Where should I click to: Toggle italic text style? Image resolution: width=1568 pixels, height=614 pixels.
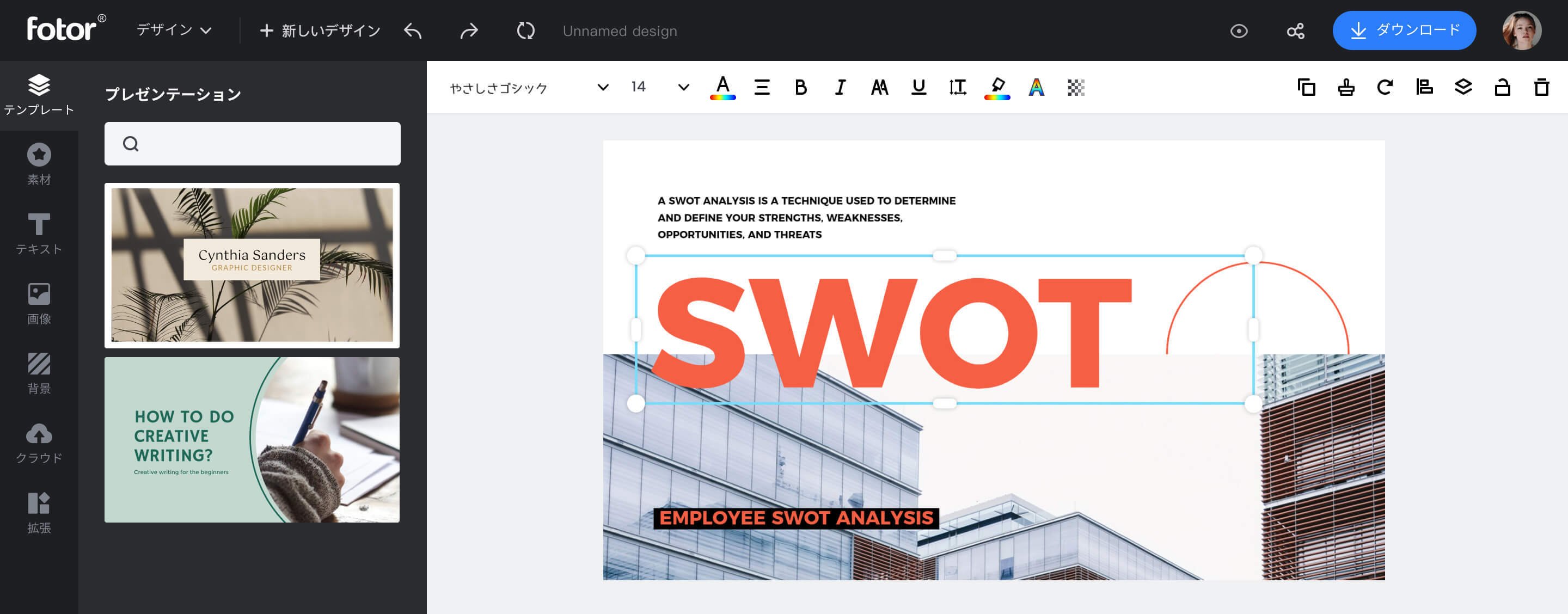coord(840,88)
